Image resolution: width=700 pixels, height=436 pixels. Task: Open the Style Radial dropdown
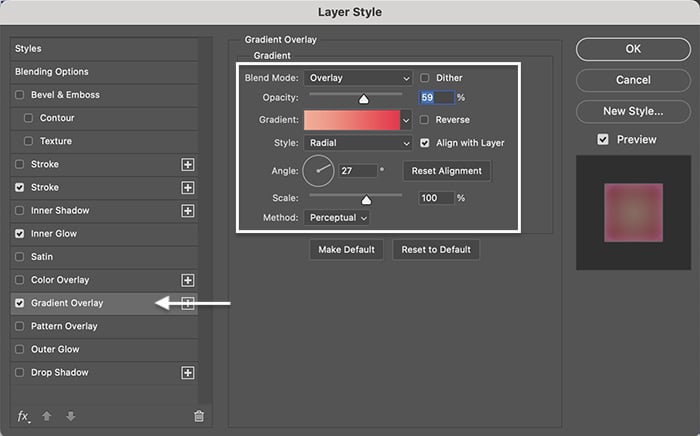click(x=358, y=143)
